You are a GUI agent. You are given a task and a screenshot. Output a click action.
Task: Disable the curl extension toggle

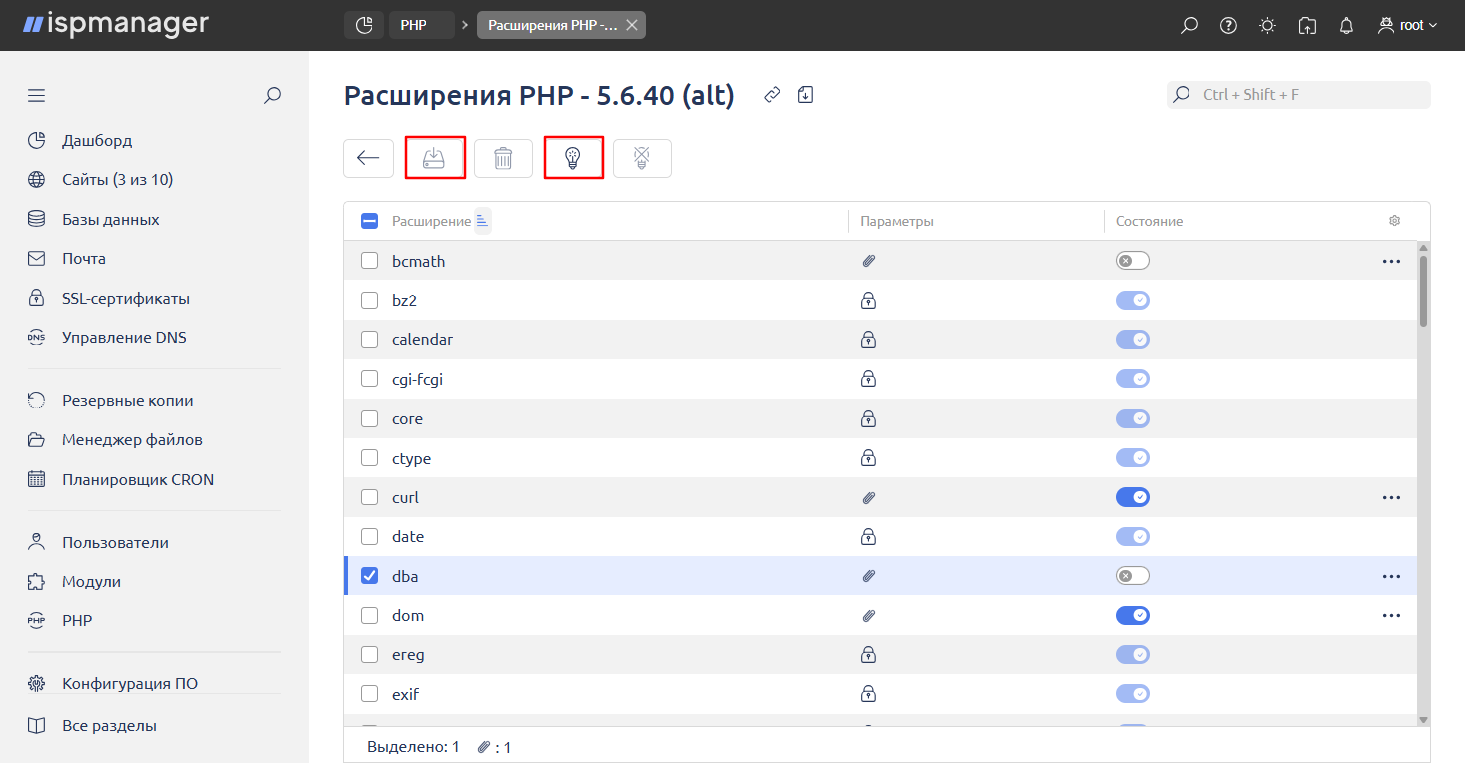click(1132, 497)
